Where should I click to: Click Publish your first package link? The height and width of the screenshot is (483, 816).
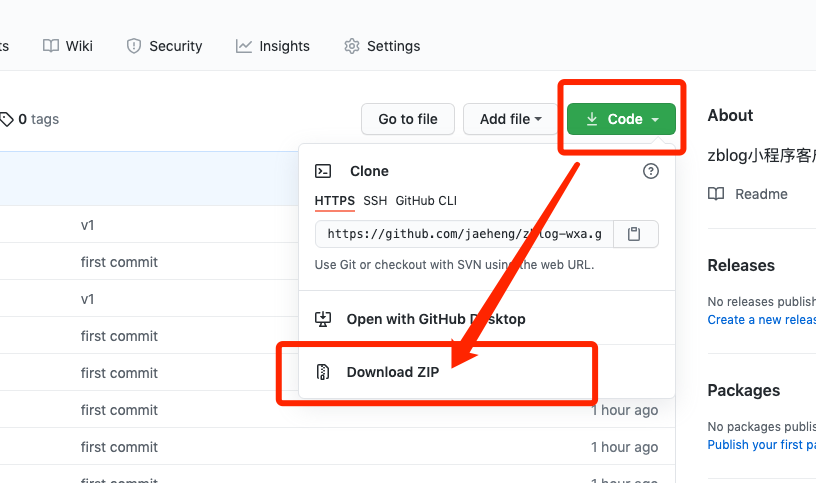(x=761, y=444)
